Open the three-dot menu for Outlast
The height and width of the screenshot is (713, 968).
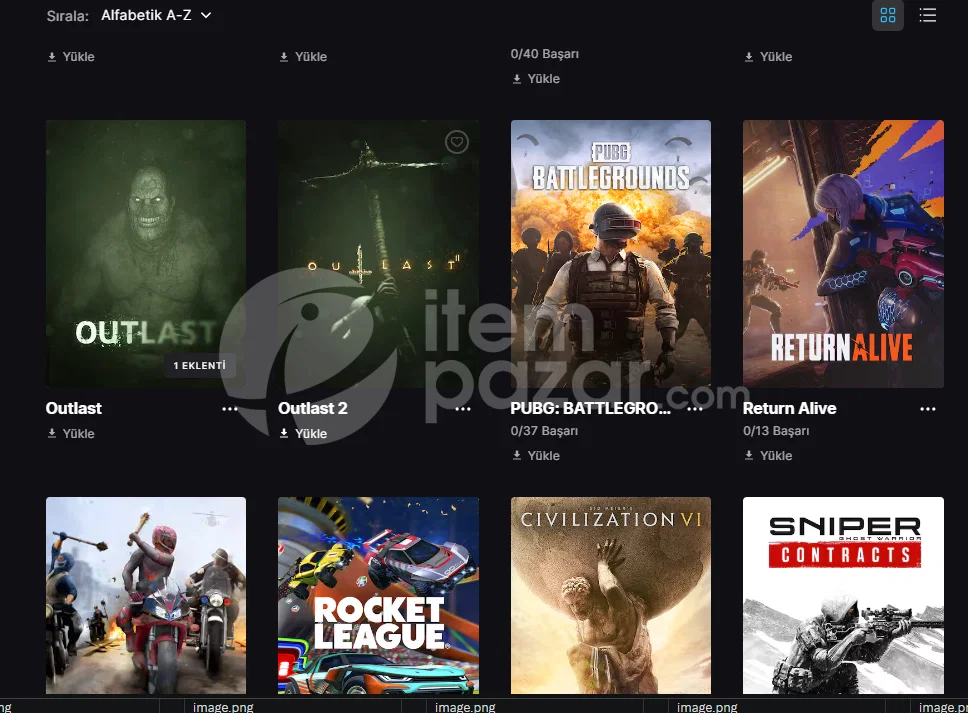pyautogui.click(x=230, y=409)
